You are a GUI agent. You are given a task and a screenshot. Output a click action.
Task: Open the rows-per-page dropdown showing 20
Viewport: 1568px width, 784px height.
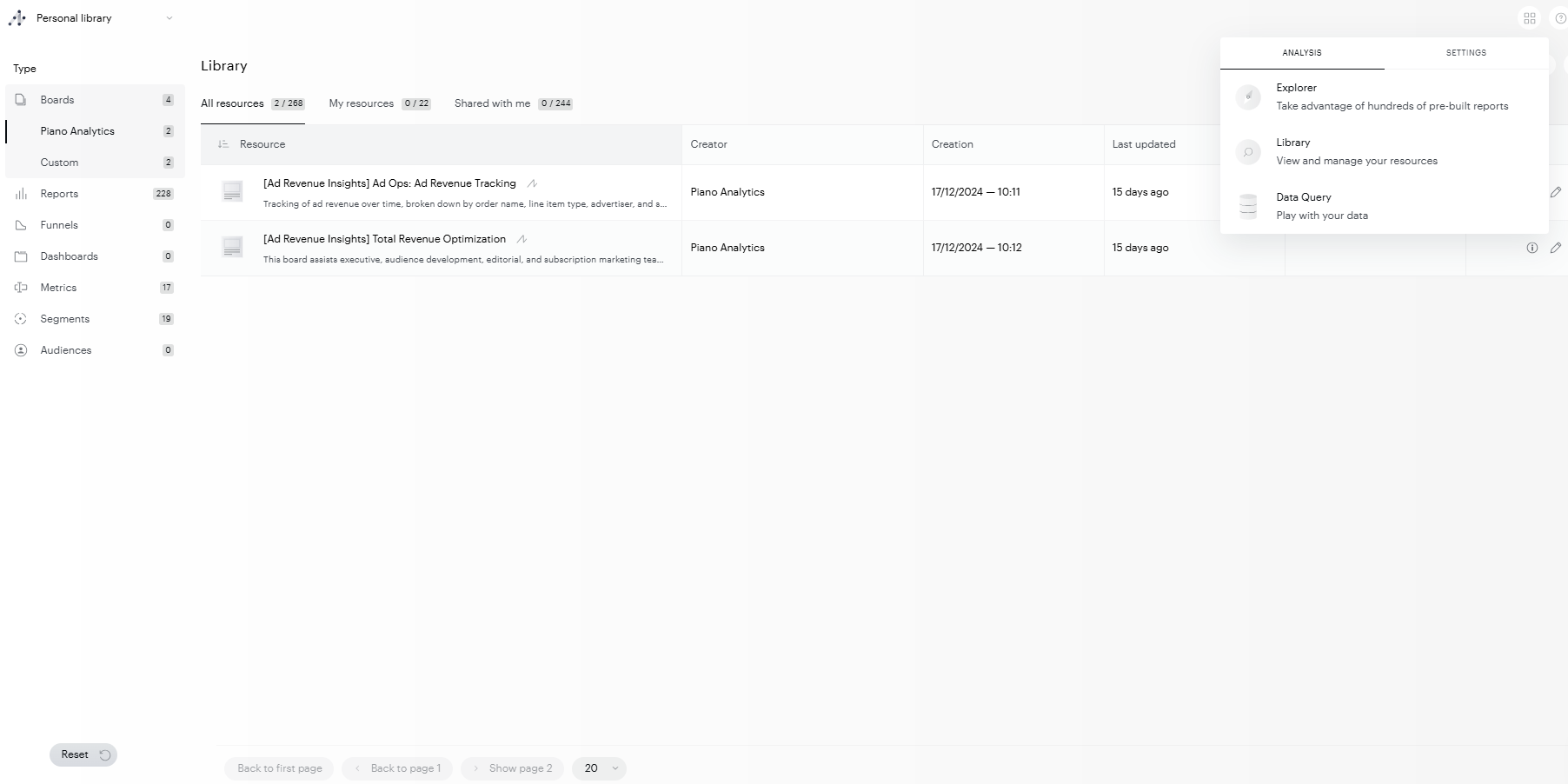coord(600,768)
